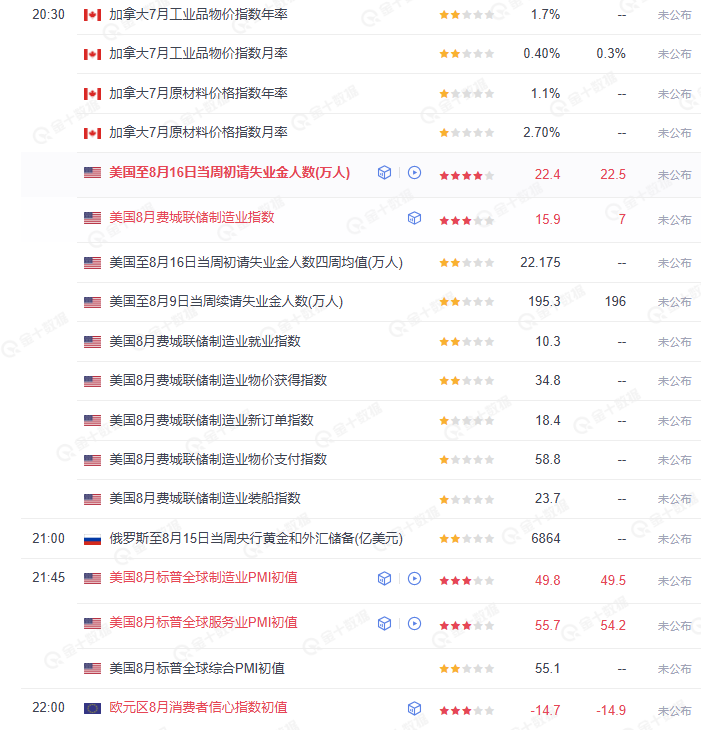This screenshot has width=701, height=730.
Task: Select 俄罗斯至8月15日当周央行黄金和外汇储备(亿美元) title
Action: click(256, 539)
